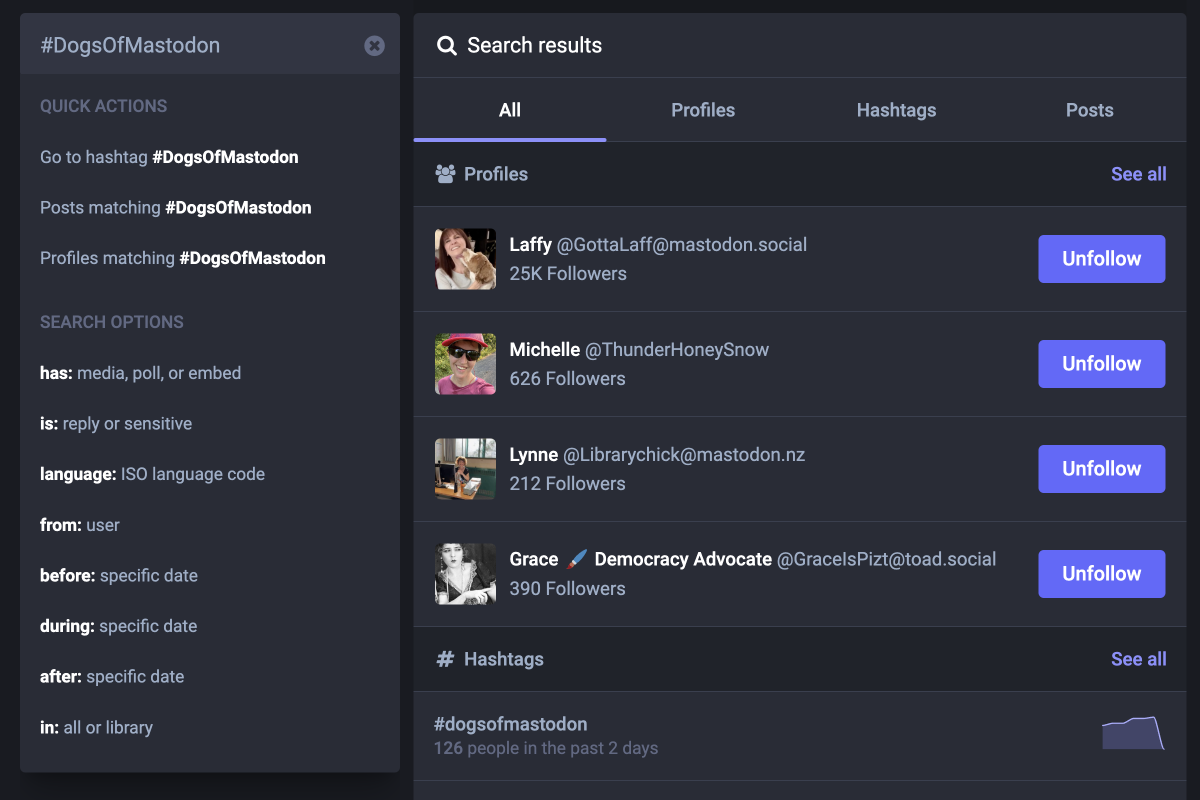The height and width of the screenshot is (800, 1200).
Task: Click the SEARCH OPTIONS label
Action: (112, 322)
